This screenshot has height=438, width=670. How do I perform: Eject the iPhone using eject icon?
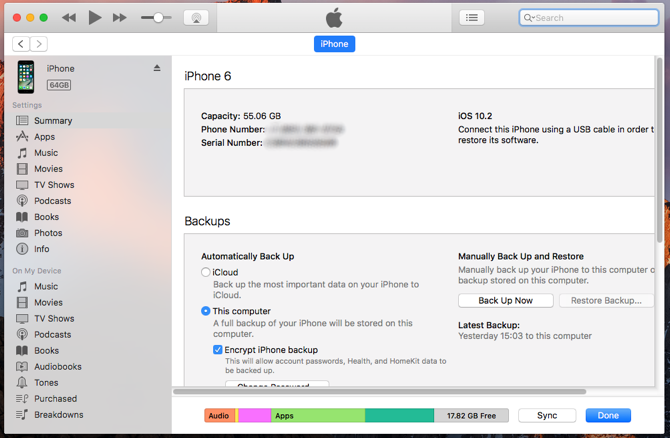[157, 68]
